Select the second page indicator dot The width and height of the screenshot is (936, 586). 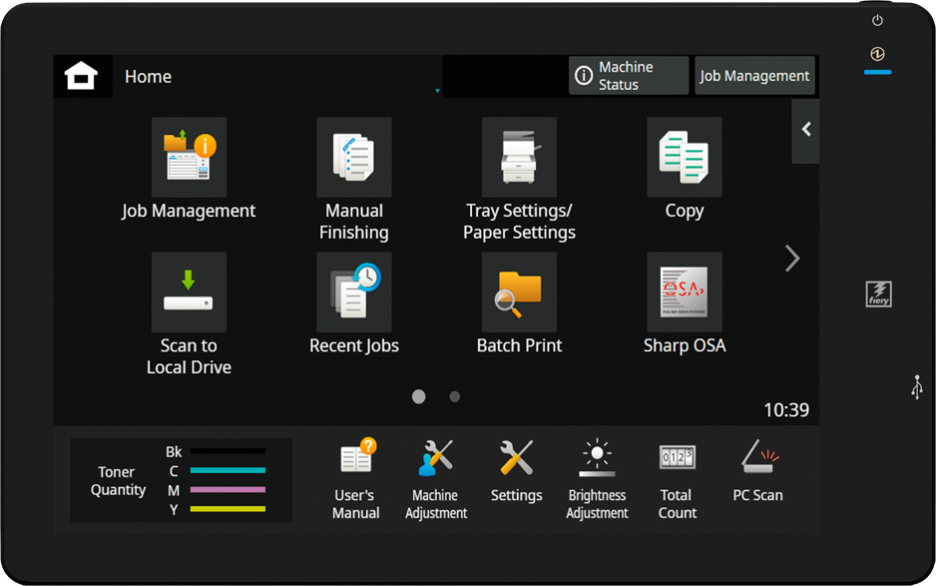point(455,396)
